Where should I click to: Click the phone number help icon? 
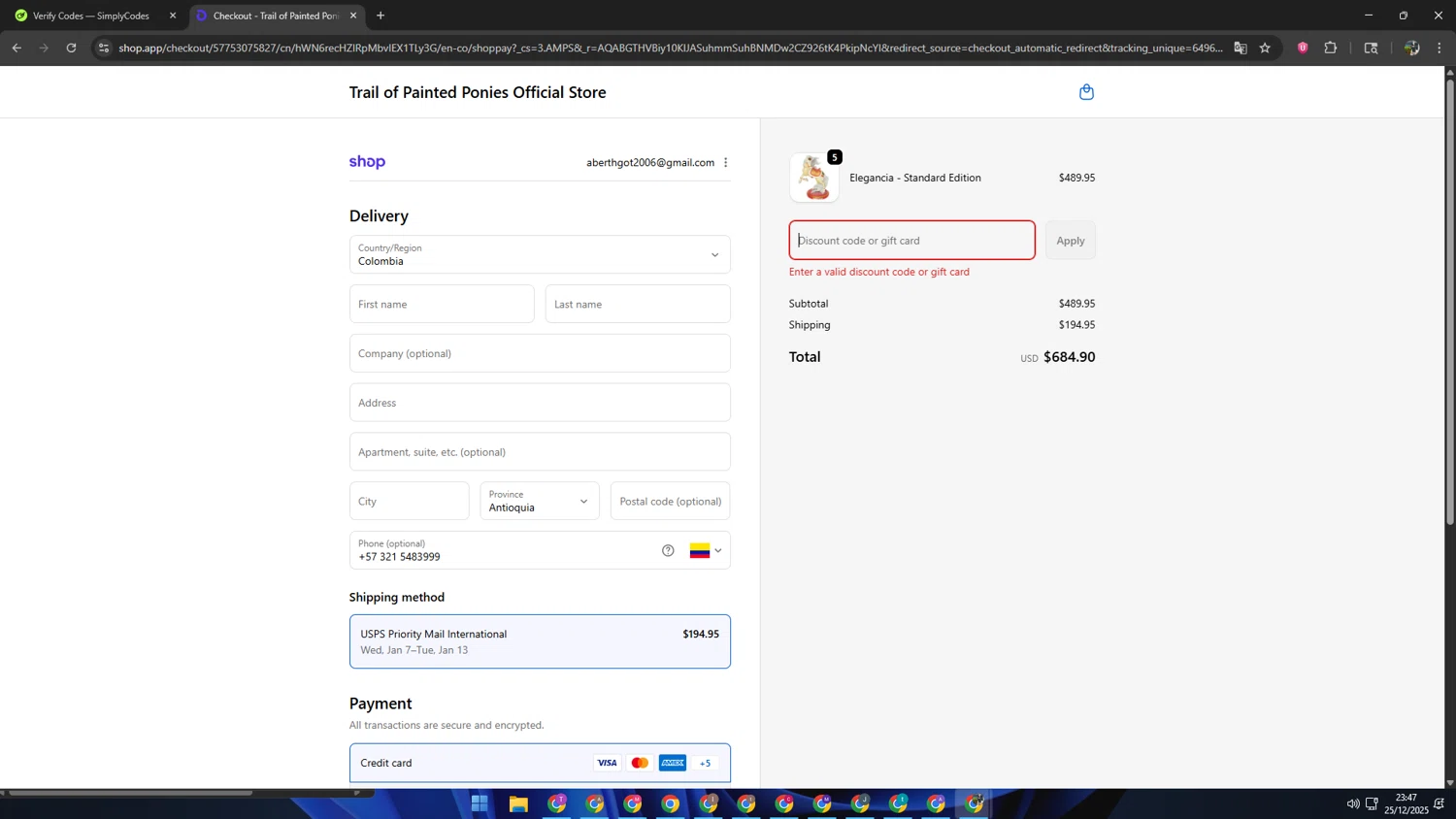668,550
